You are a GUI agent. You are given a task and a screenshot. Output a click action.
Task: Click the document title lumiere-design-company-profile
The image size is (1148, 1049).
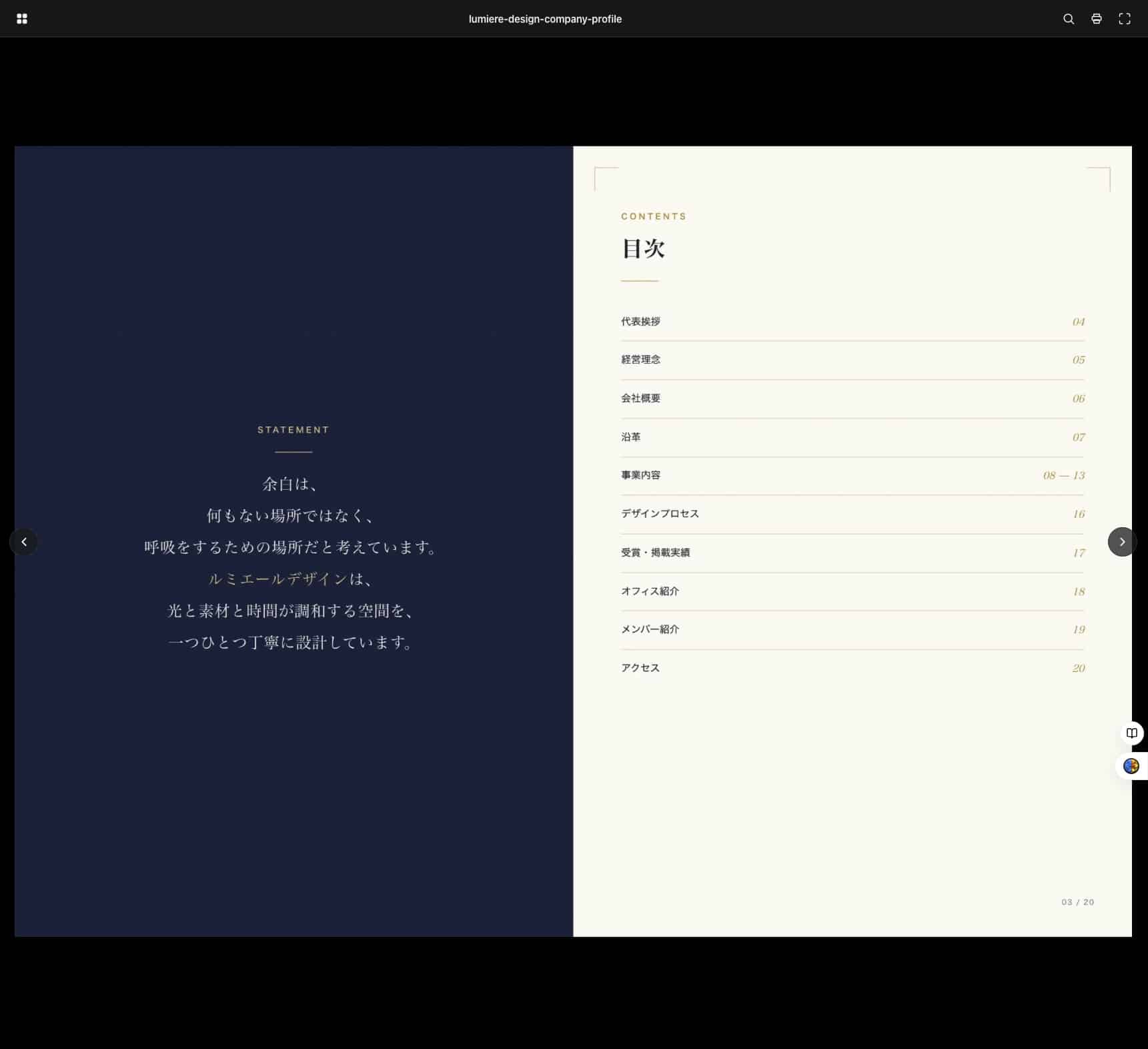(545, 19)
